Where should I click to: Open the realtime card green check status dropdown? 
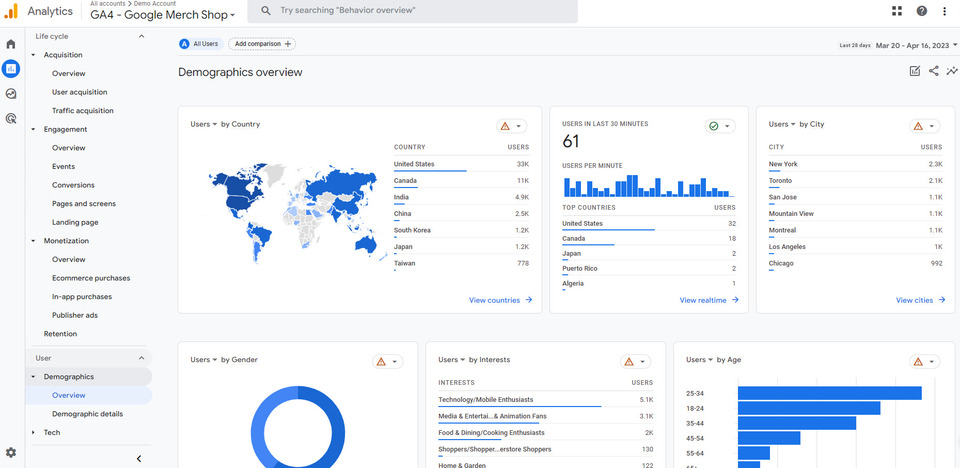(719, 126)
